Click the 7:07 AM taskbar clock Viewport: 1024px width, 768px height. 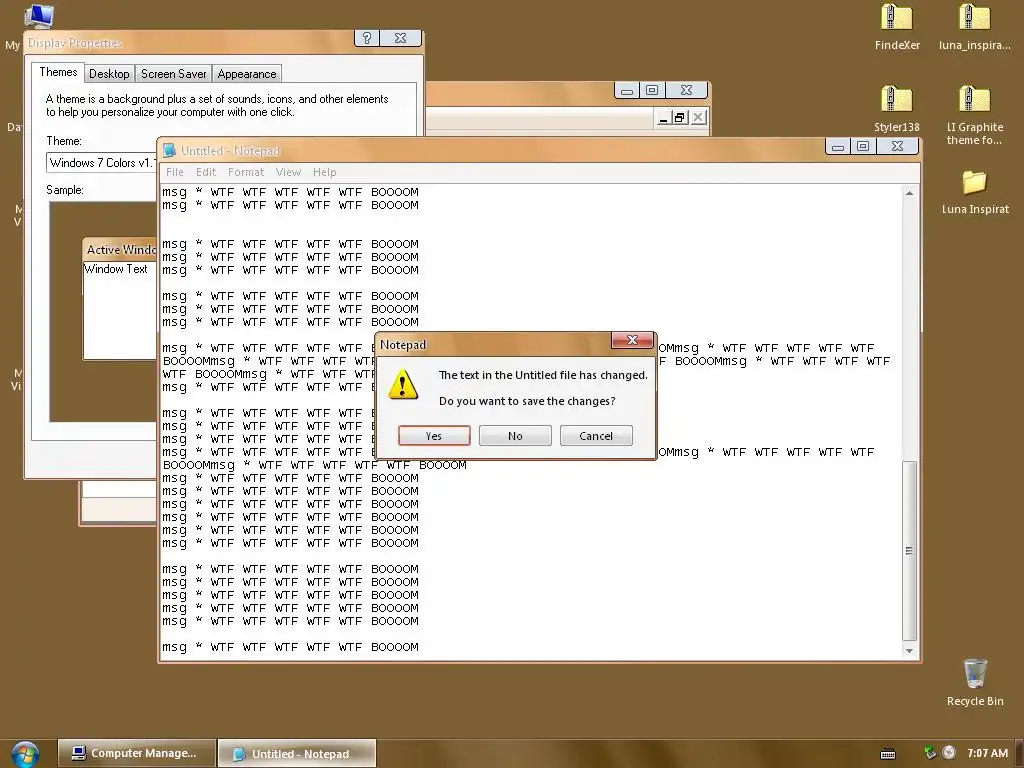click(987, 753)
